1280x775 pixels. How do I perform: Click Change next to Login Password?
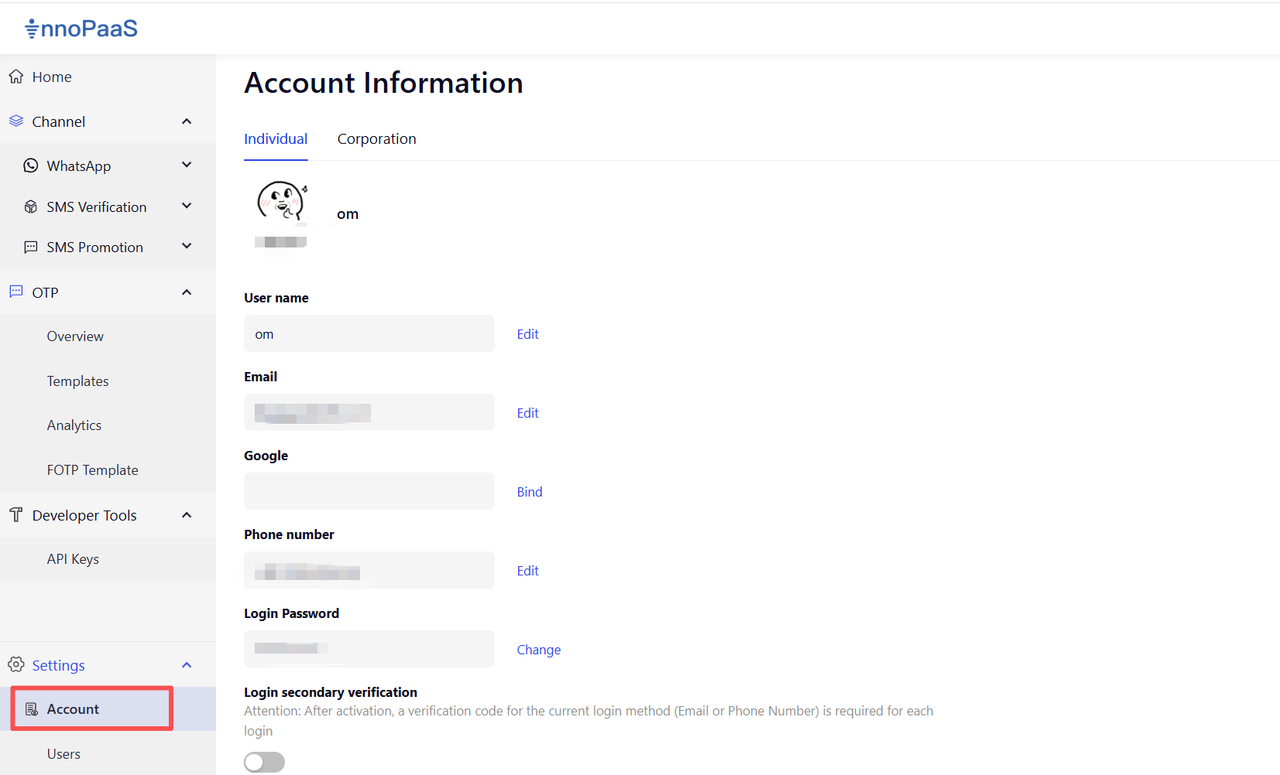(x=538, y=650)
